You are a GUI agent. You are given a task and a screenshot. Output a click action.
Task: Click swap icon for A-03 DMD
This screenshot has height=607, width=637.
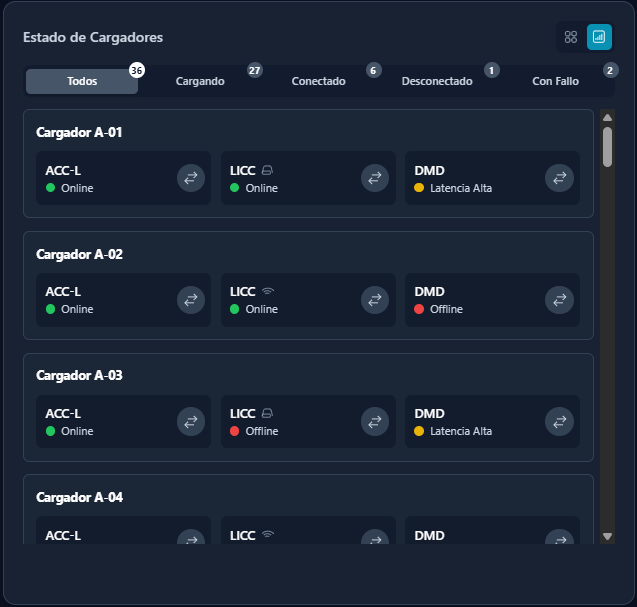[559, 421]
